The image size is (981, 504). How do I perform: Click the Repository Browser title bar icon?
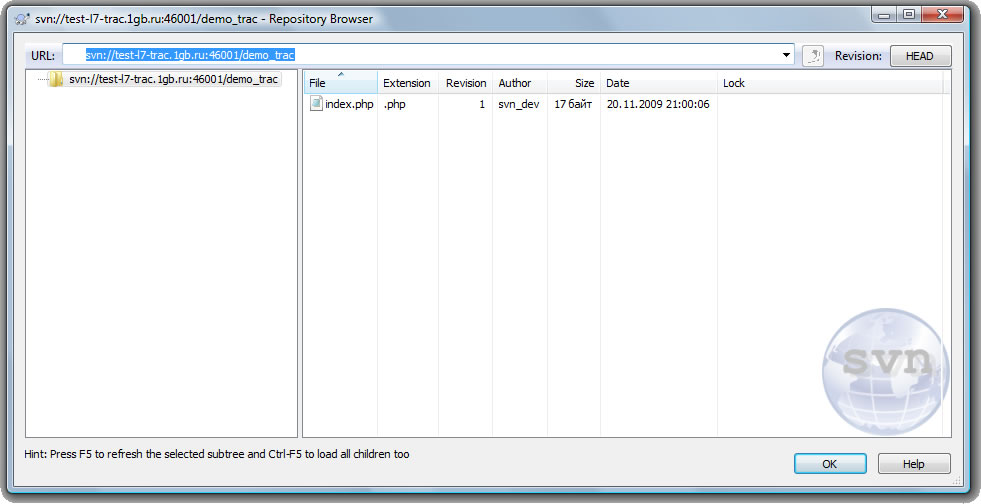pyautogui.click(x=22, y=18)
